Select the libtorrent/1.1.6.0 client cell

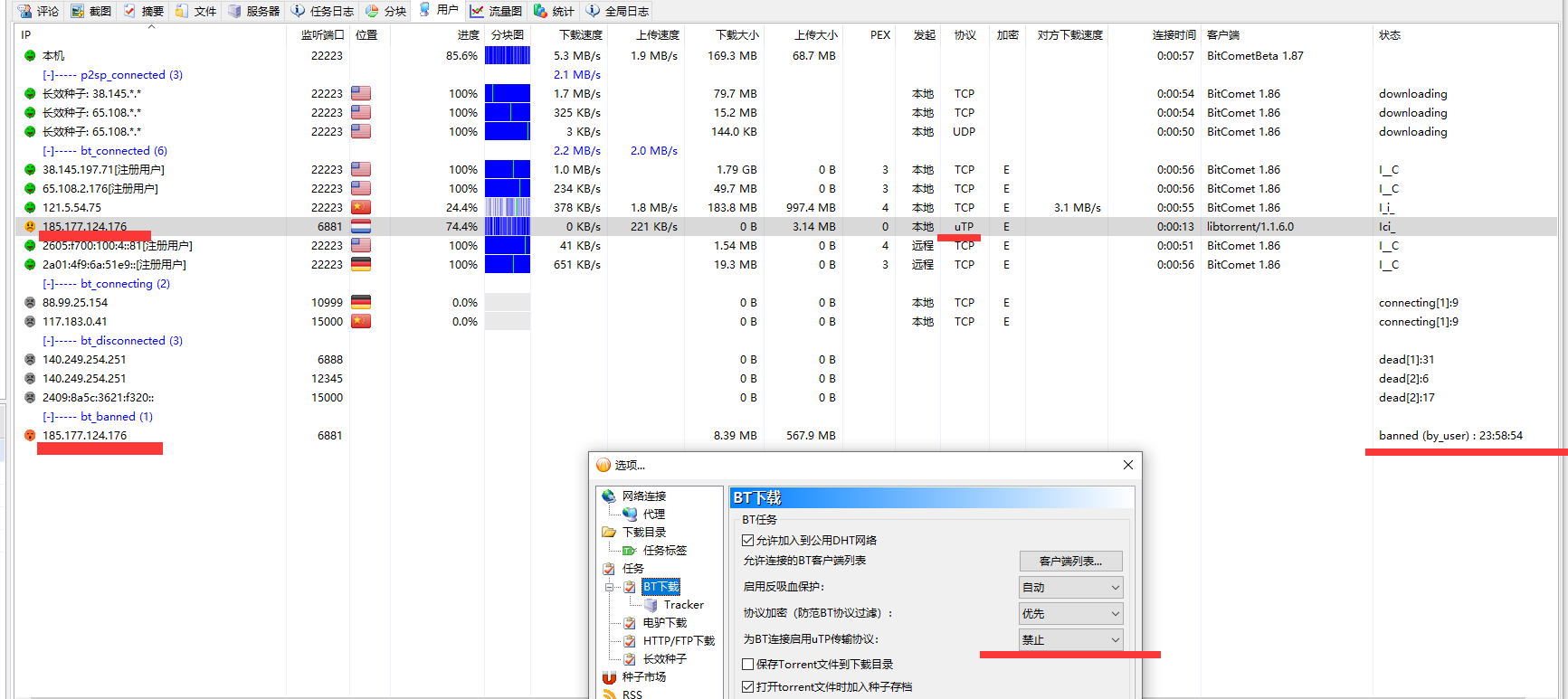point(1250,227)
